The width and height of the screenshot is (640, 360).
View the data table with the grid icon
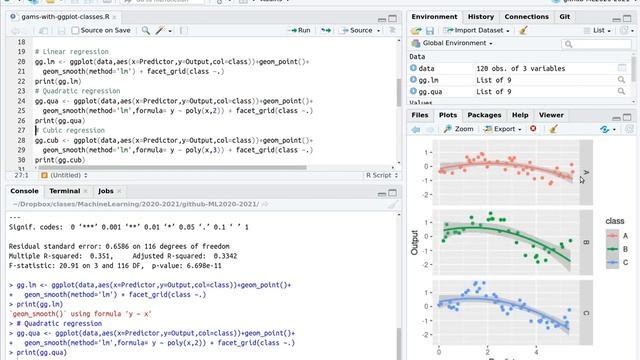(x=622, y=68)
